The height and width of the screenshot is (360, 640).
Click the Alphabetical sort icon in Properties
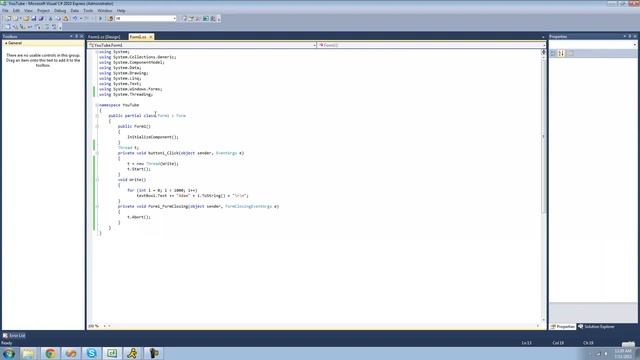[562, 53]
